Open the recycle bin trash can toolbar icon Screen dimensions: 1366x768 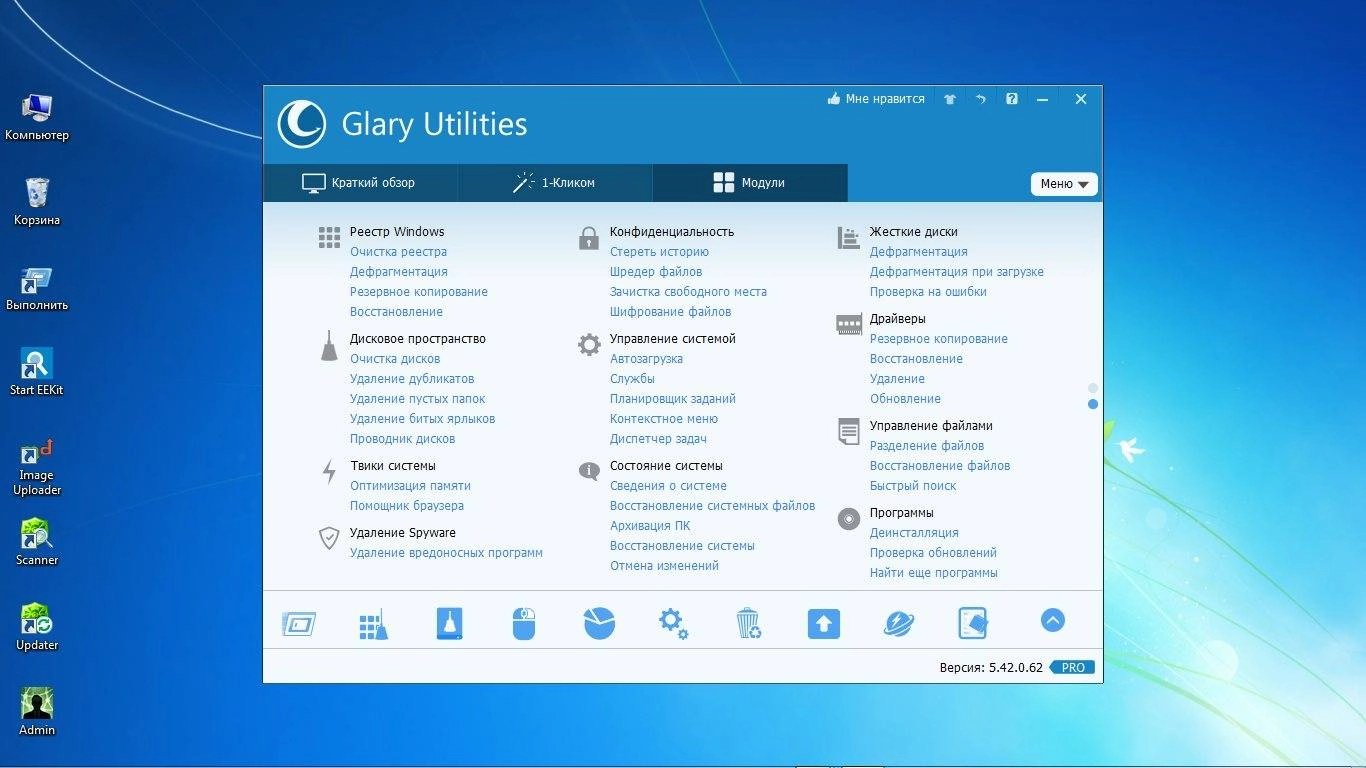pos(748,623)
